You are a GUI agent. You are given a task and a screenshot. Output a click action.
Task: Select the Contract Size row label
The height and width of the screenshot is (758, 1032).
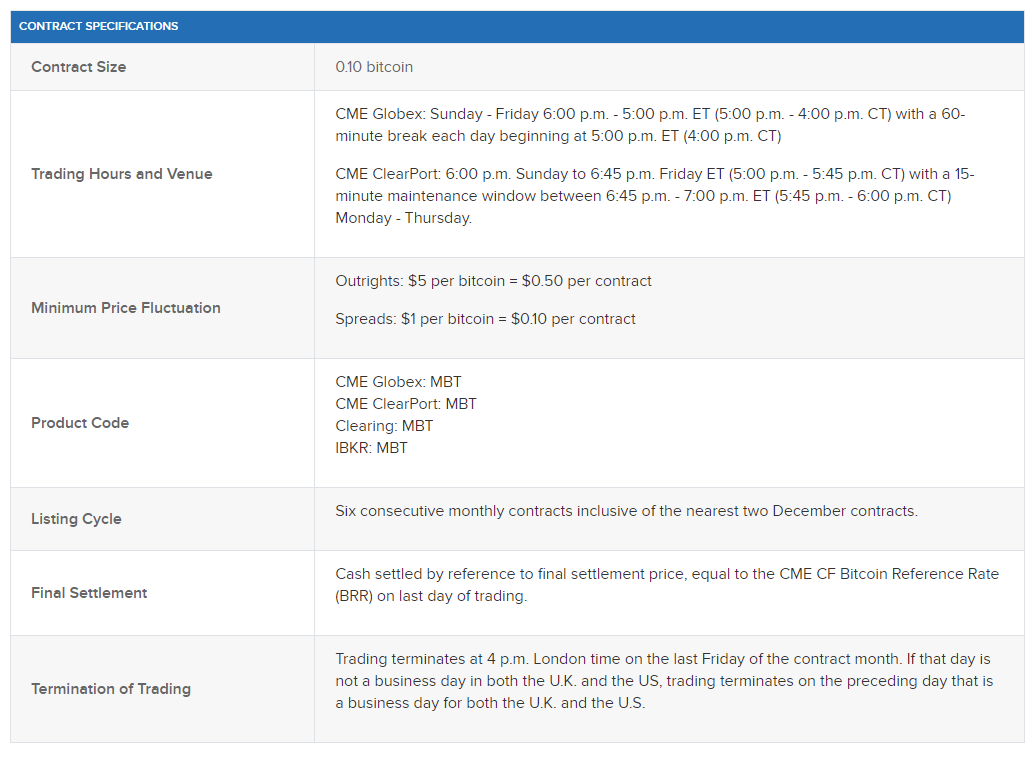pos(78,67)
